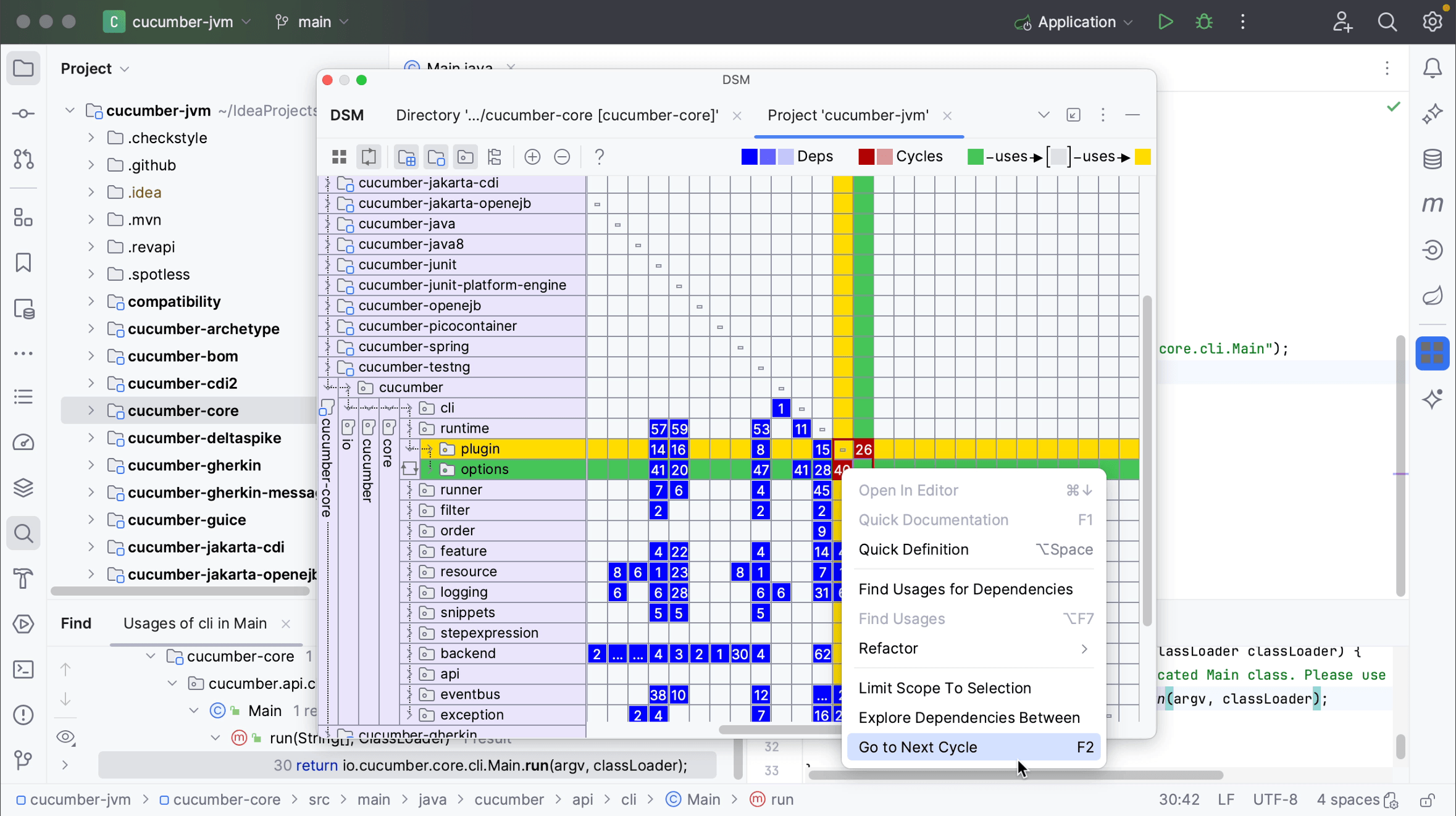This screenshot has height=816, width=1456.
Task: Toggle show modules folder button
Action: [436, 157]
